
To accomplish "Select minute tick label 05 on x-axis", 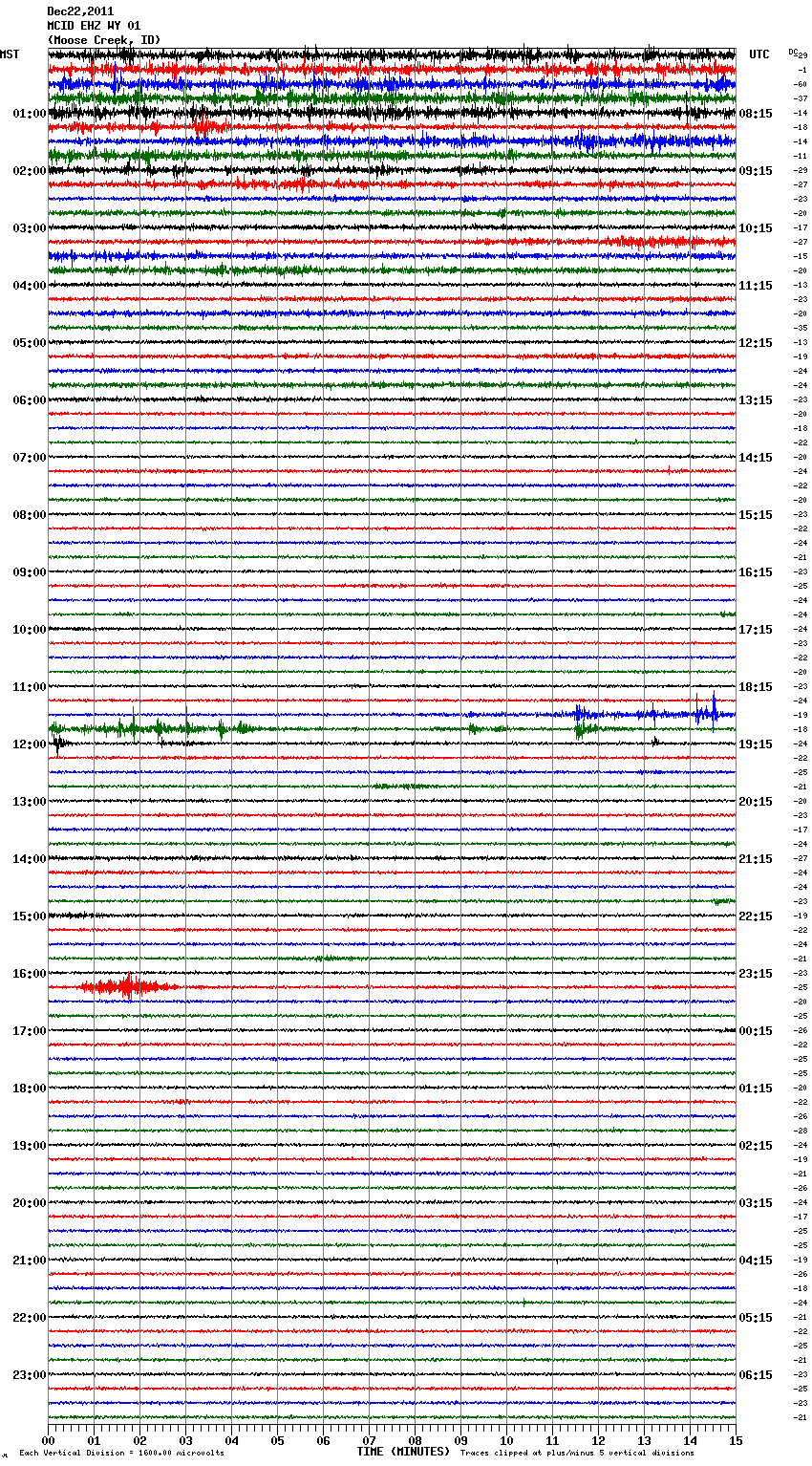I will click(278, 1440).
